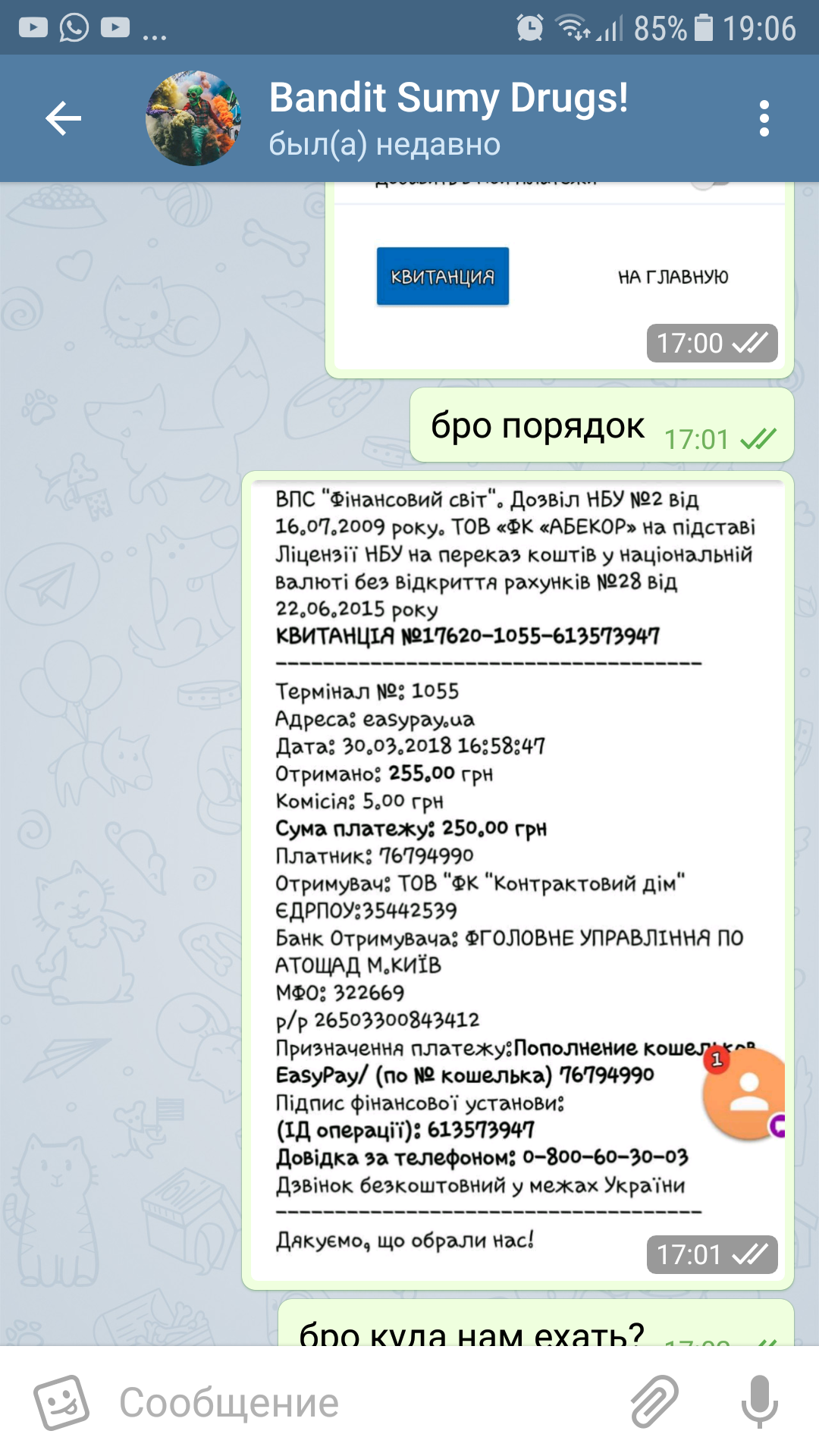The height and width of the screenshot is (1456, 819).
Task: Tap был(а) недавно last seen status text
Action: pos(384,143)
